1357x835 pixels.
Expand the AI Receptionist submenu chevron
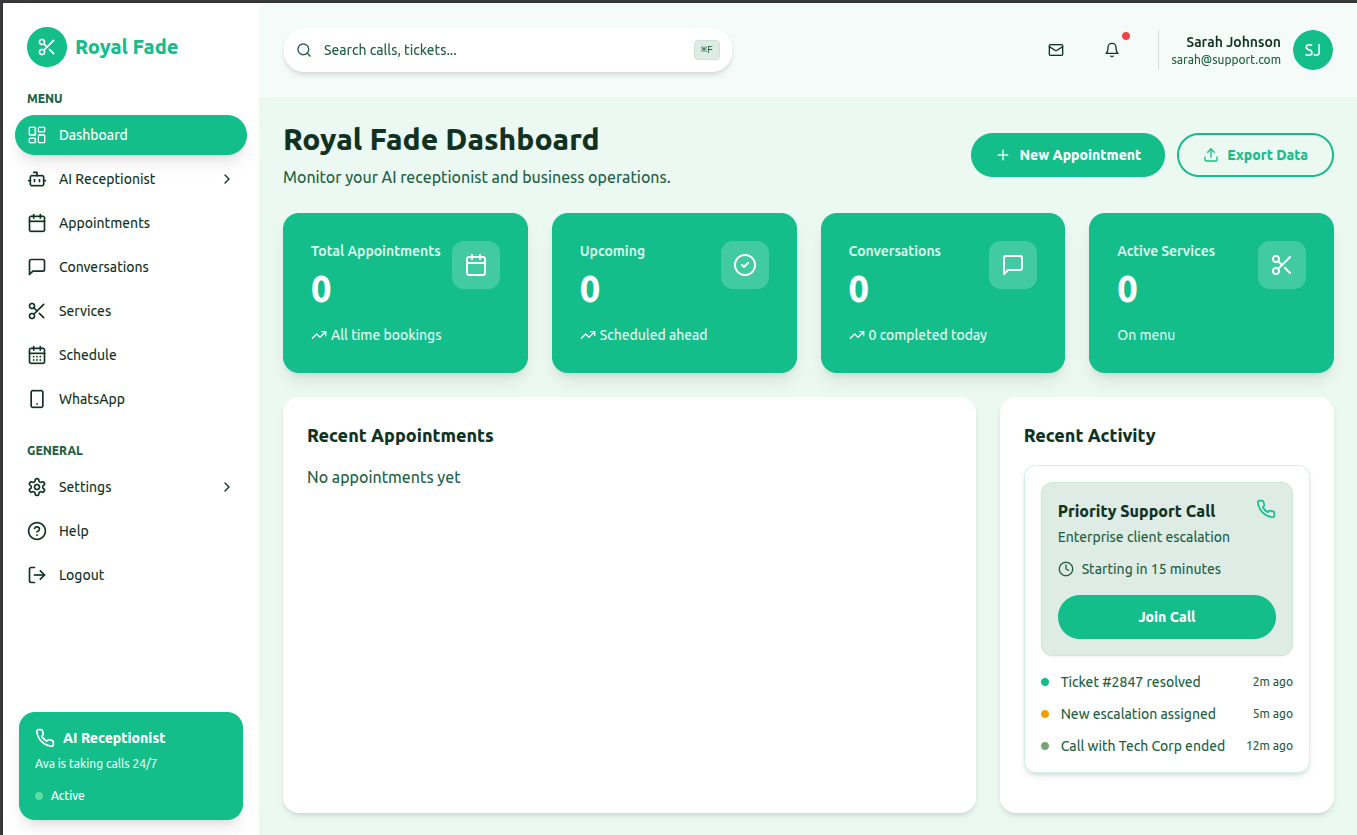pos(227,179)
